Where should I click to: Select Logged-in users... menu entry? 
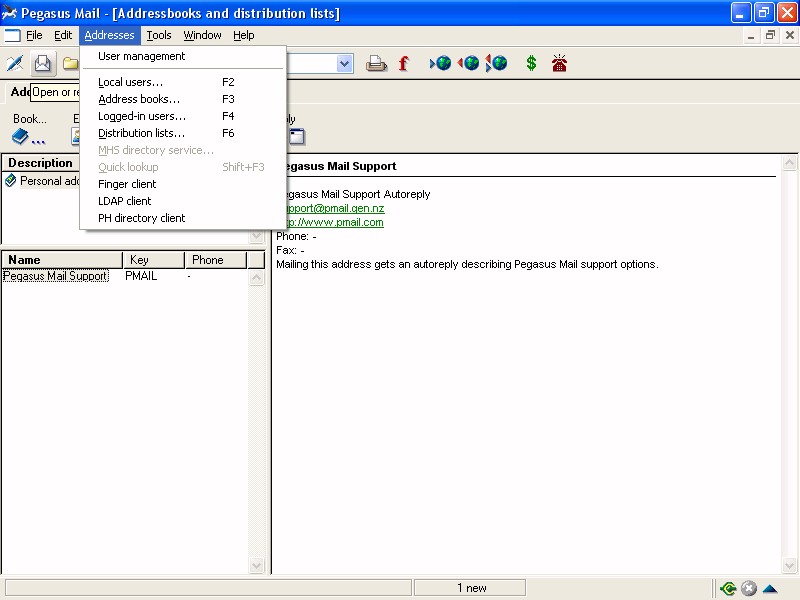(x=183, y=116)
